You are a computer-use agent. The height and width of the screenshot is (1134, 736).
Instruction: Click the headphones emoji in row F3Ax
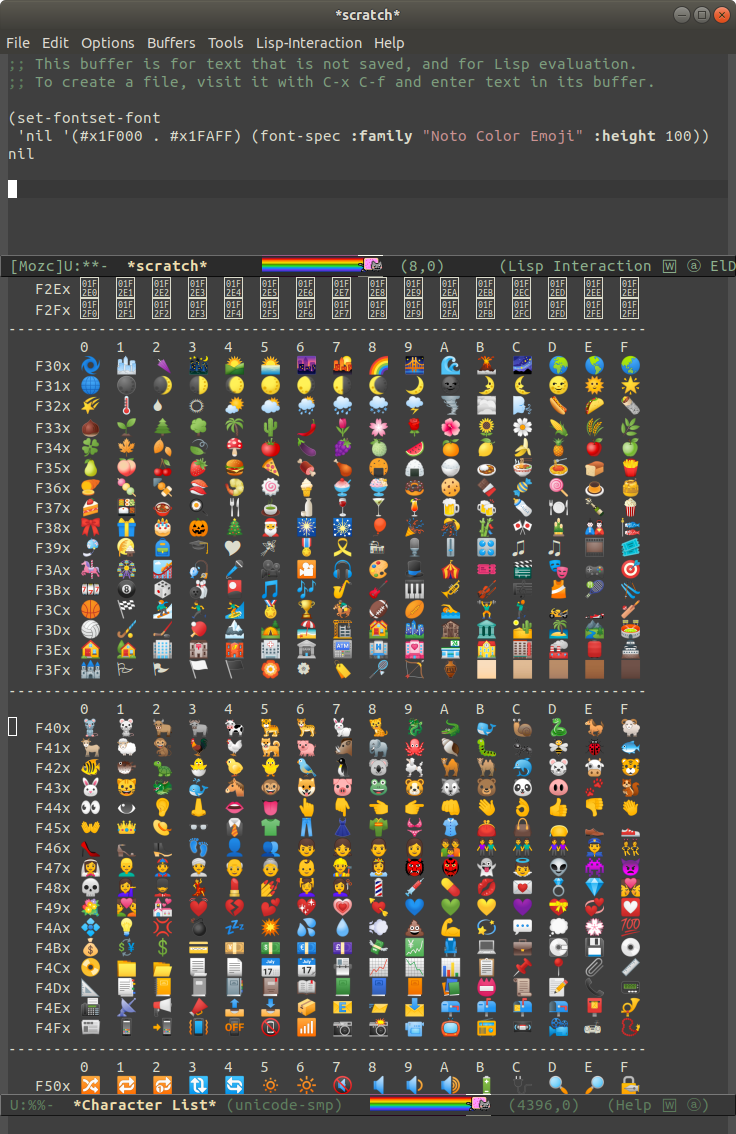342,569
